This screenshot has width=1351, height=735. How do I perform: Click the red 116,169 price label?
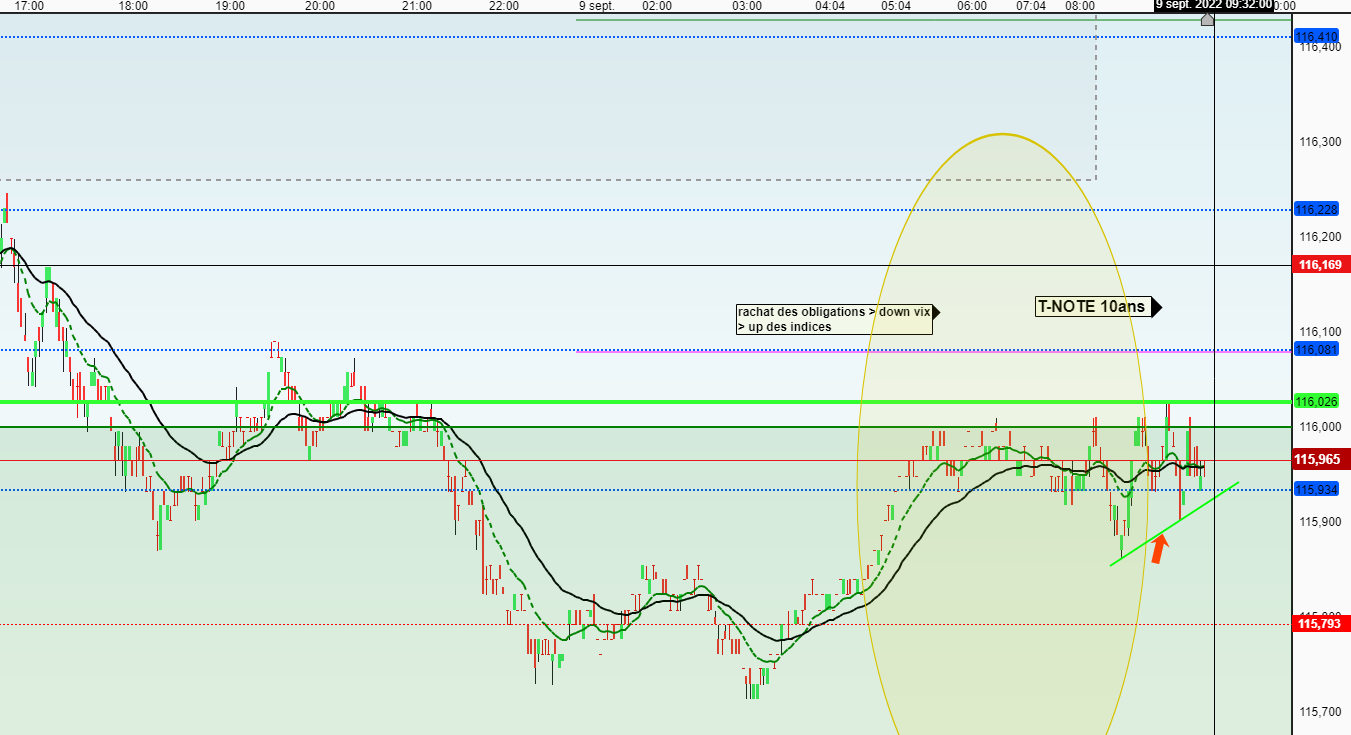click(x=1316, y=266)
